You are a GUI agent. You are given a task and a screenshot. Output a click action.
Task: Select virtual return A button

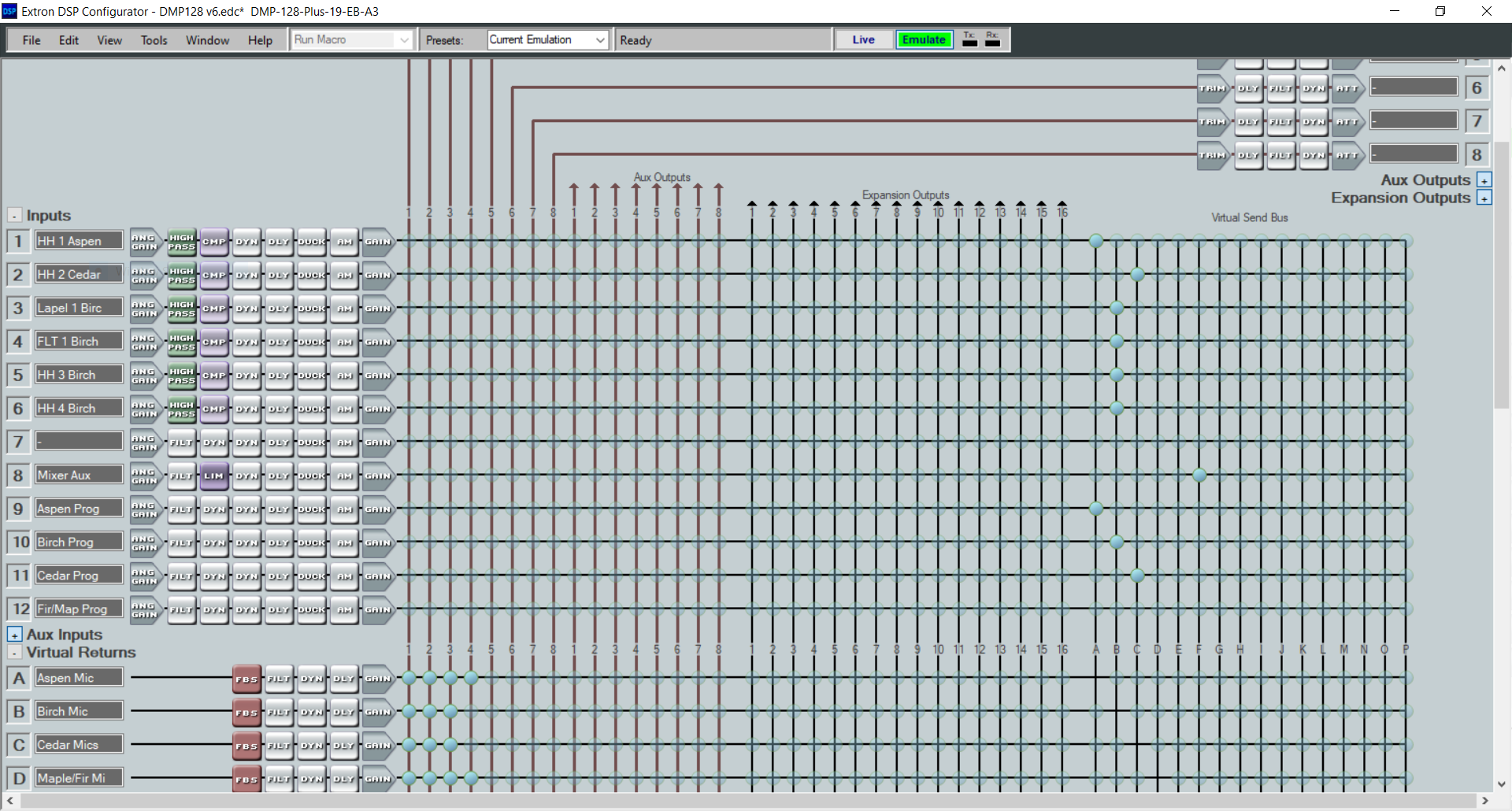tap(19, 678)
